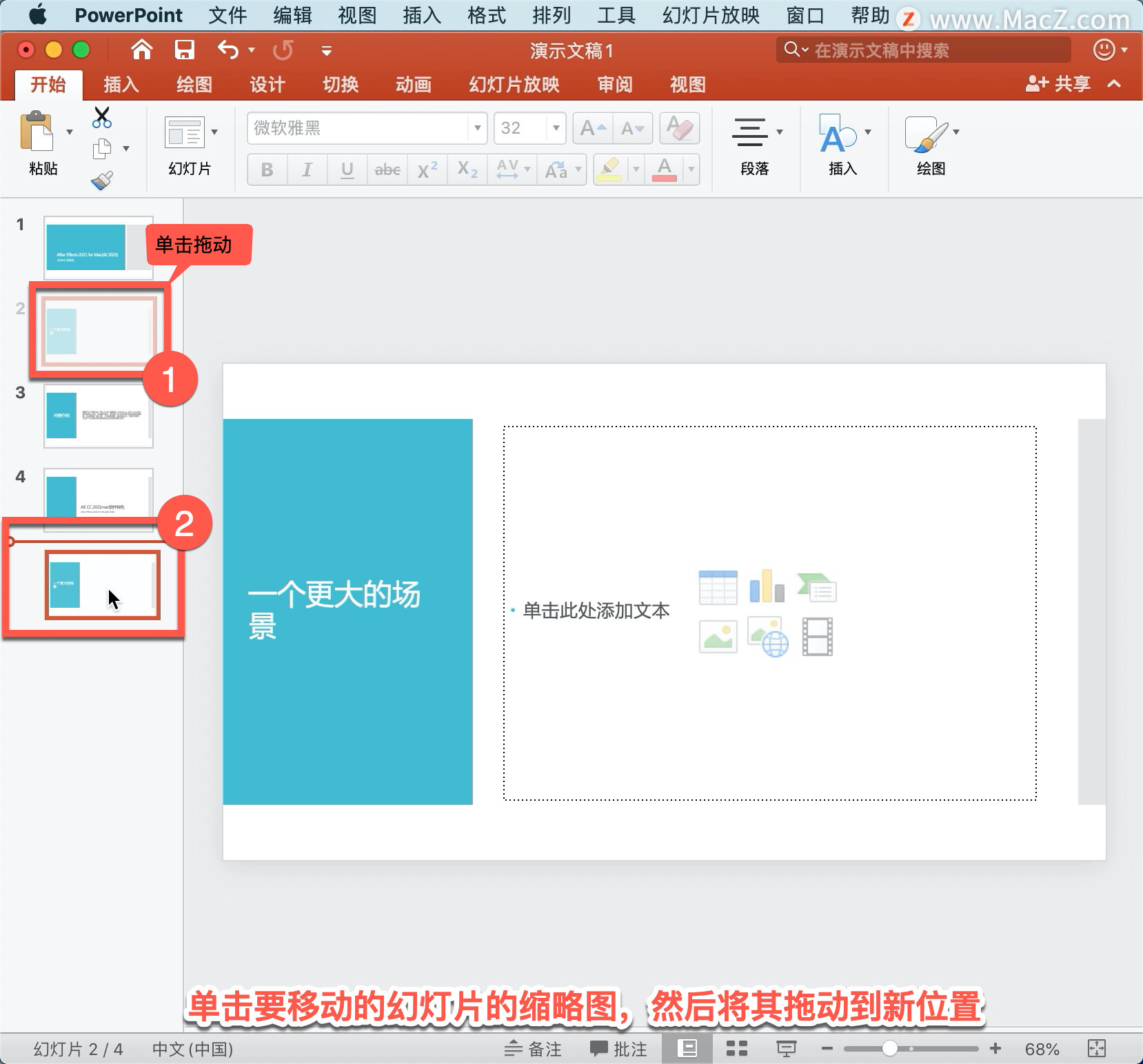Insert a table via placeholder icon
This screenshot has width=1143, height=1064.
point(718,587)
